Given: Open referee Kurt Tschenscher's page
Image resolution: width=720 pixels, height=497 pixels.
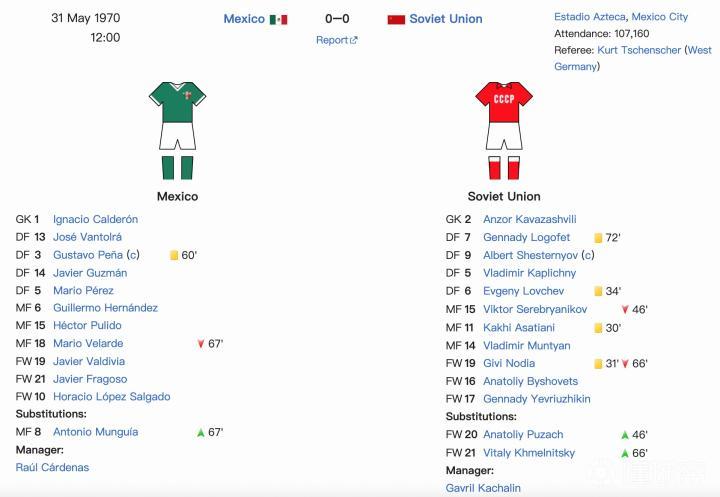Looking at the screenshot, I should 639,50.
